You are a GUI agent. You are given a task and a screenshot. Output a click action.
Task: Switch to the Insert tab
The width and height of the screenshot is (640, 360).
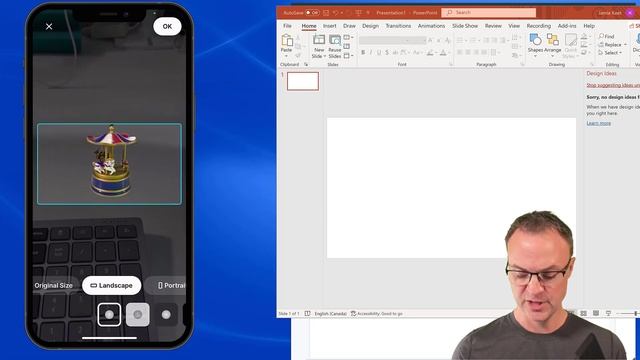pos(329,26)
